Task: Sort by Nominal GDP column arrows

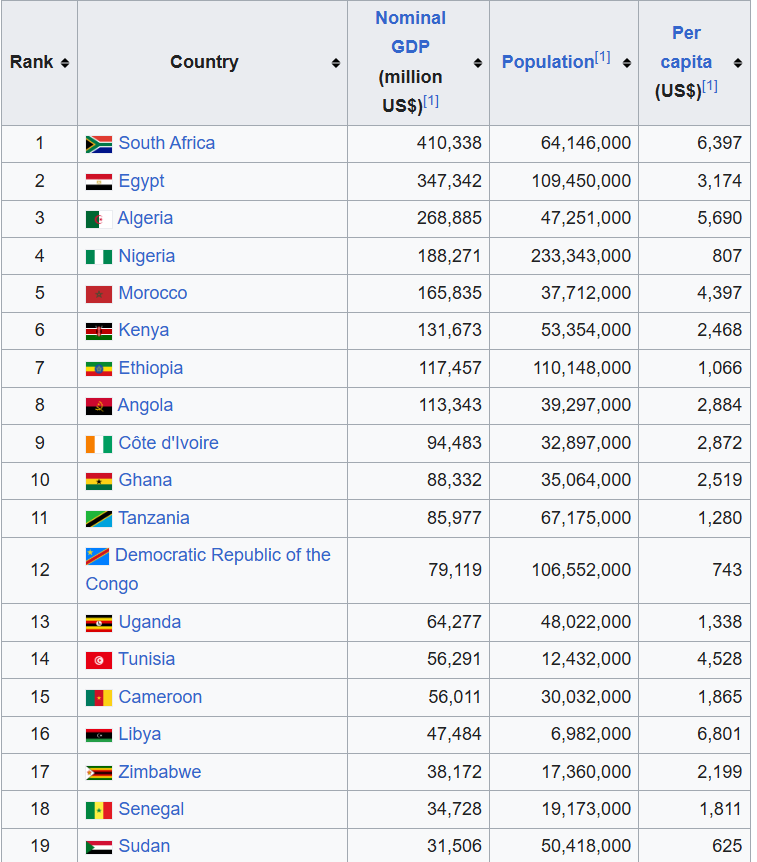Action: [478, 63]
